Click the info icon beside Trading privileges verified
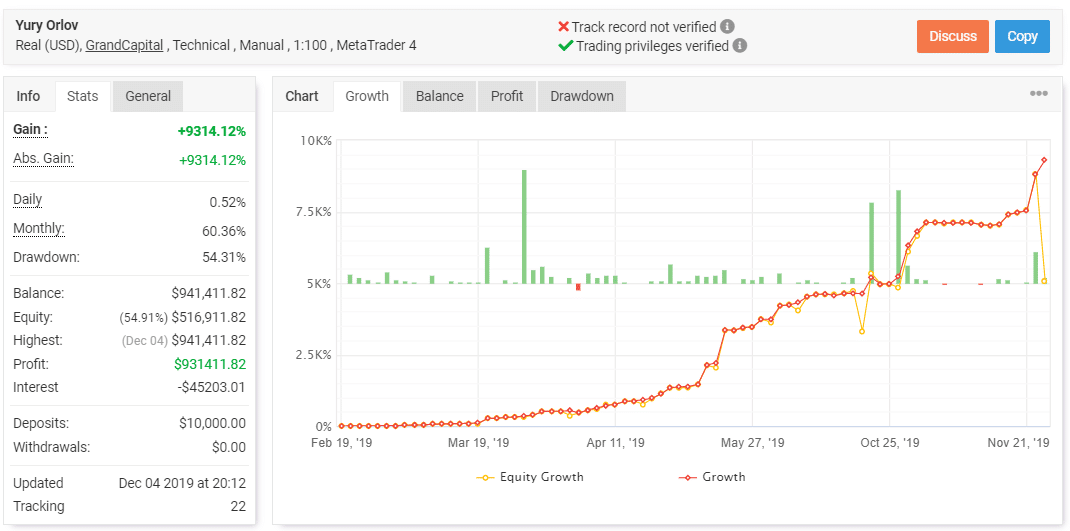1070x531 pixels. (x=740, y=46)
